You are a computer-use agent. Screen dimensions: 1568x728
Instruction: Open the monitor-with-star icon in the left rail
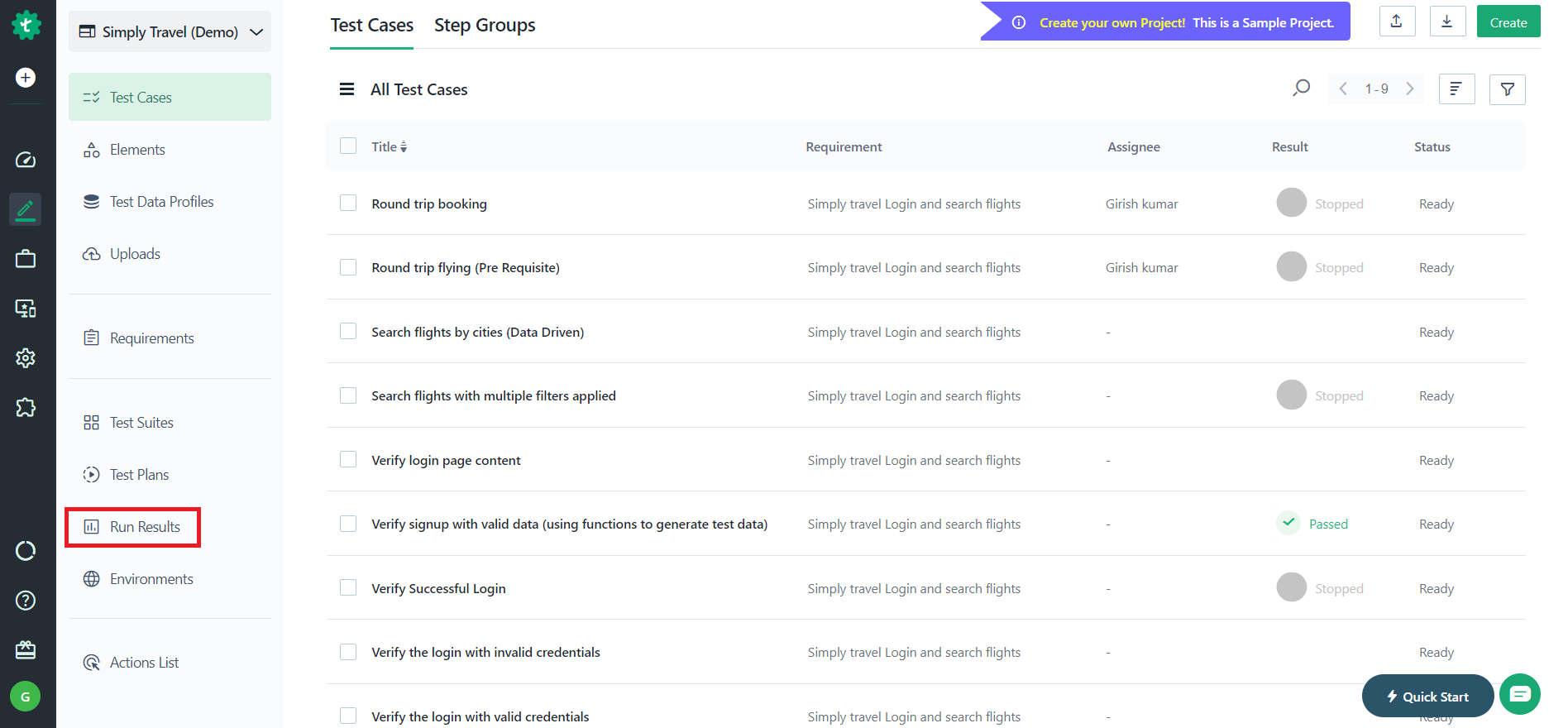pyautogui.click(x=26, y=309)
